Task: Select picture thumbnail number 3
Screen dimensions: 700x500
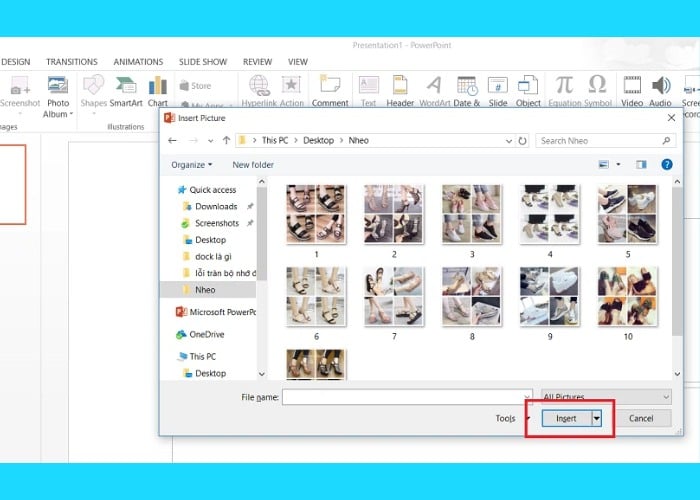Action: [x=472, y=214]
